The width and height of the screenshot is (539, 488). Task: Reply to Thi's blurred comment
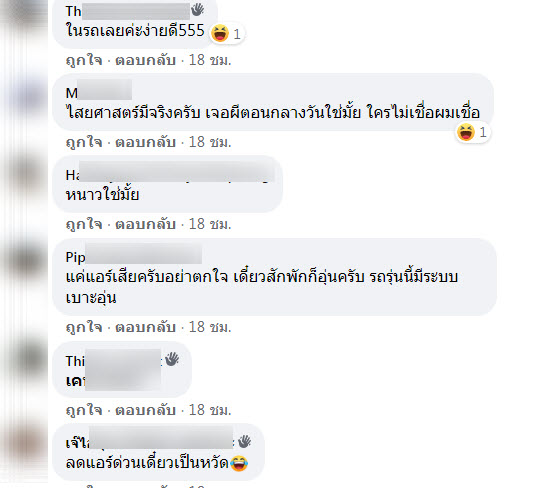click(x=145, y=410)
